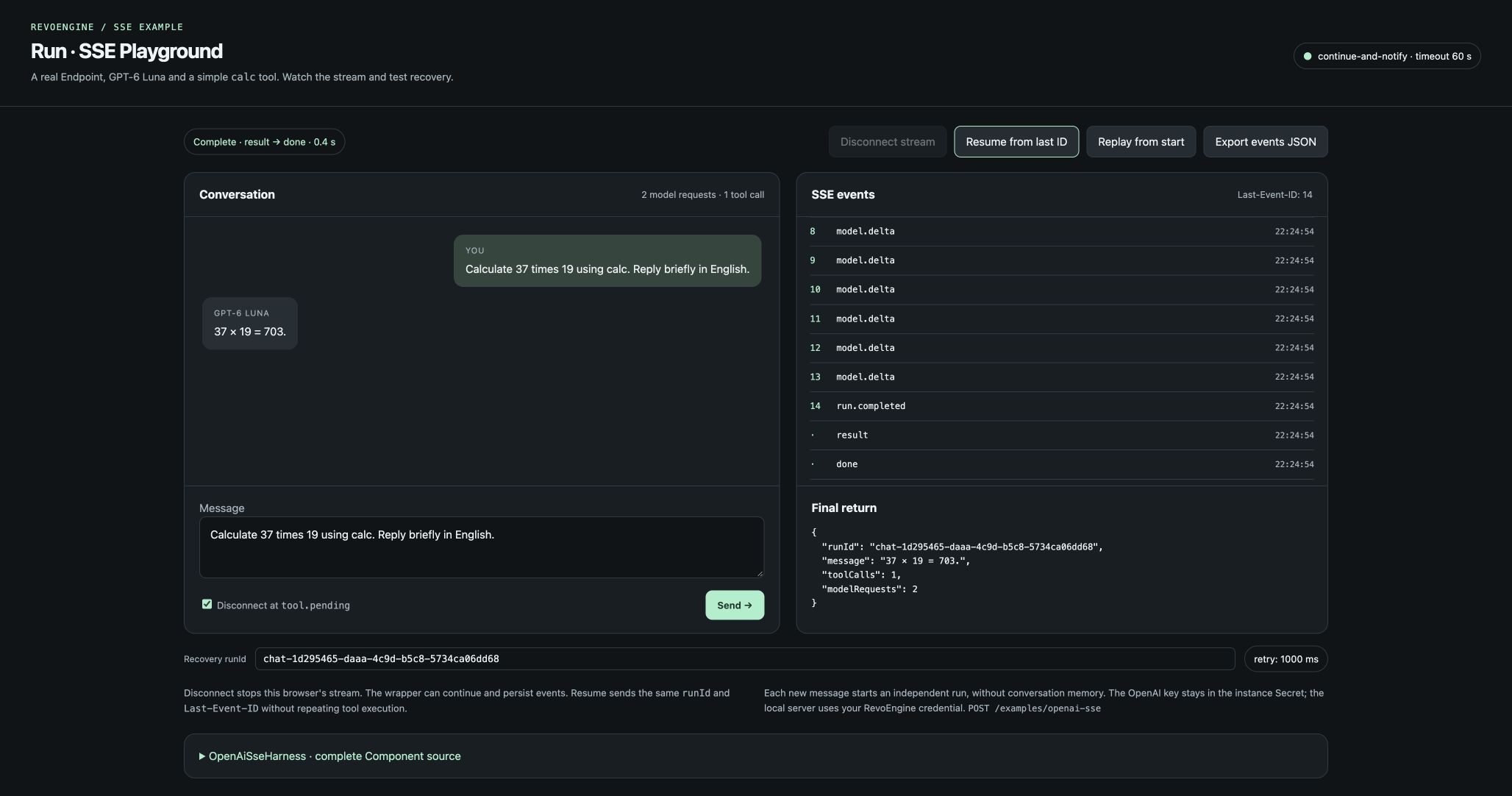
Task: Select SSE event row 8 model.delta
Action: pos(1062,232)
